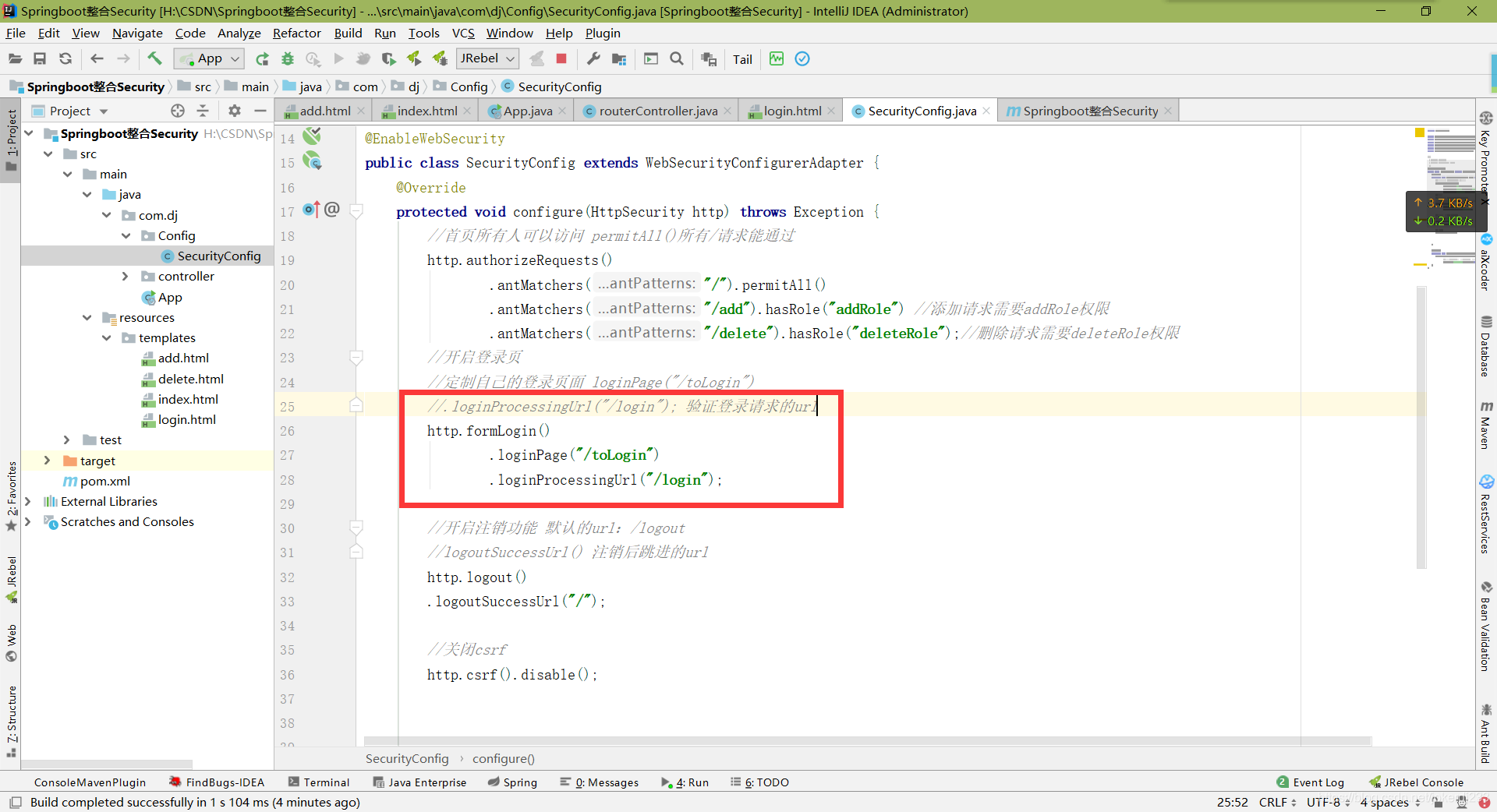Open the JRebel Console tool window
Viewport: 1497px width, 812px height.
coord(1417,782)
